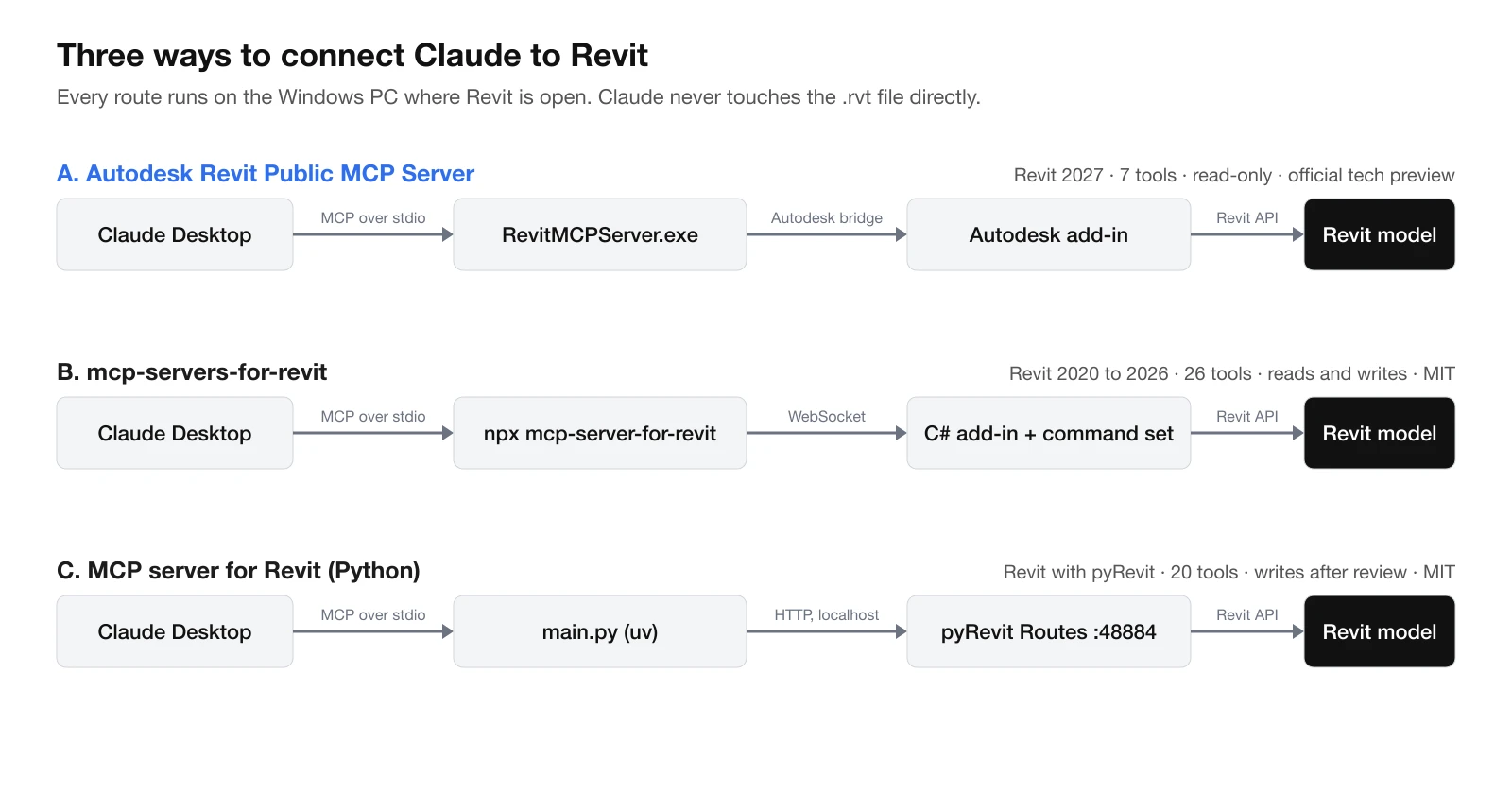Select the 'main.py (uv)' box
Screen dimensions: 1512x794
600,631
